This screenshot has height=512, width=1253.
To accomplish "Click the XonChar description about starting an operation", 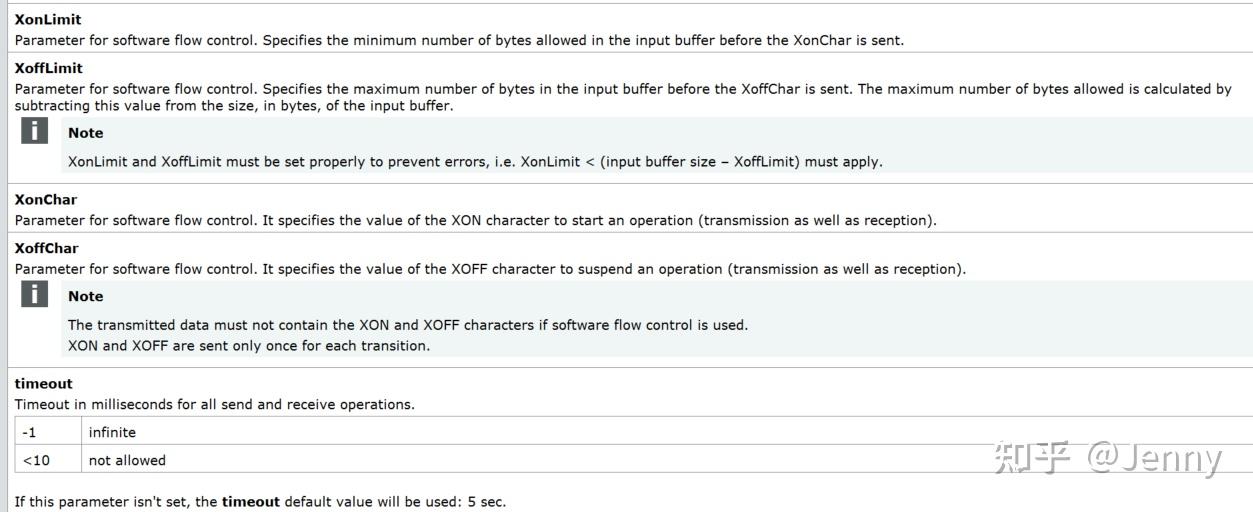I will [x=475, y=220].
